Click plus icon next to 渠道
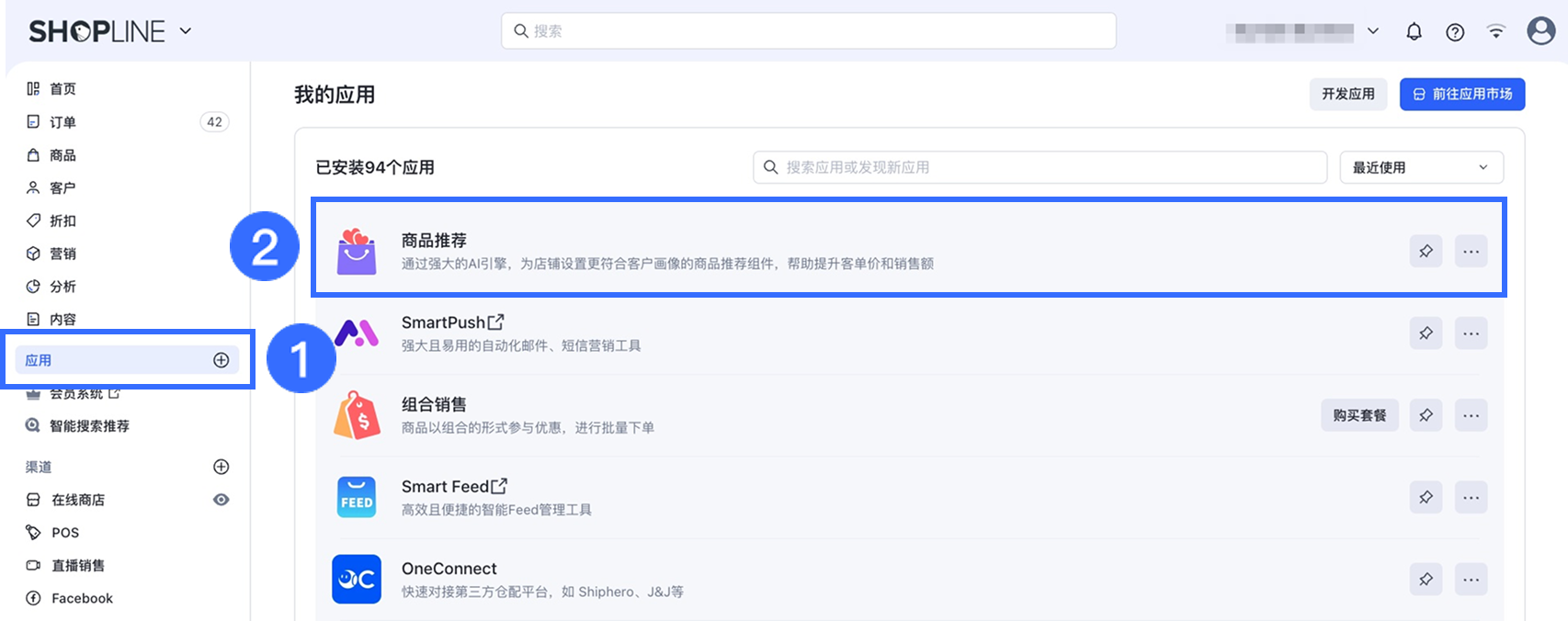1568x621 pixels. [x=222, y=467]
